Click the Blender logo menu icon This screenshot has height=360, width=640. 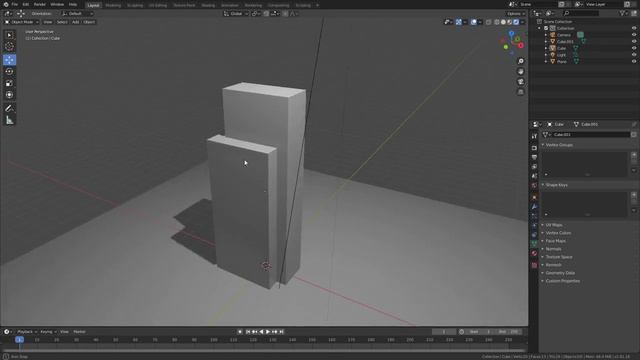click(6, 4)
